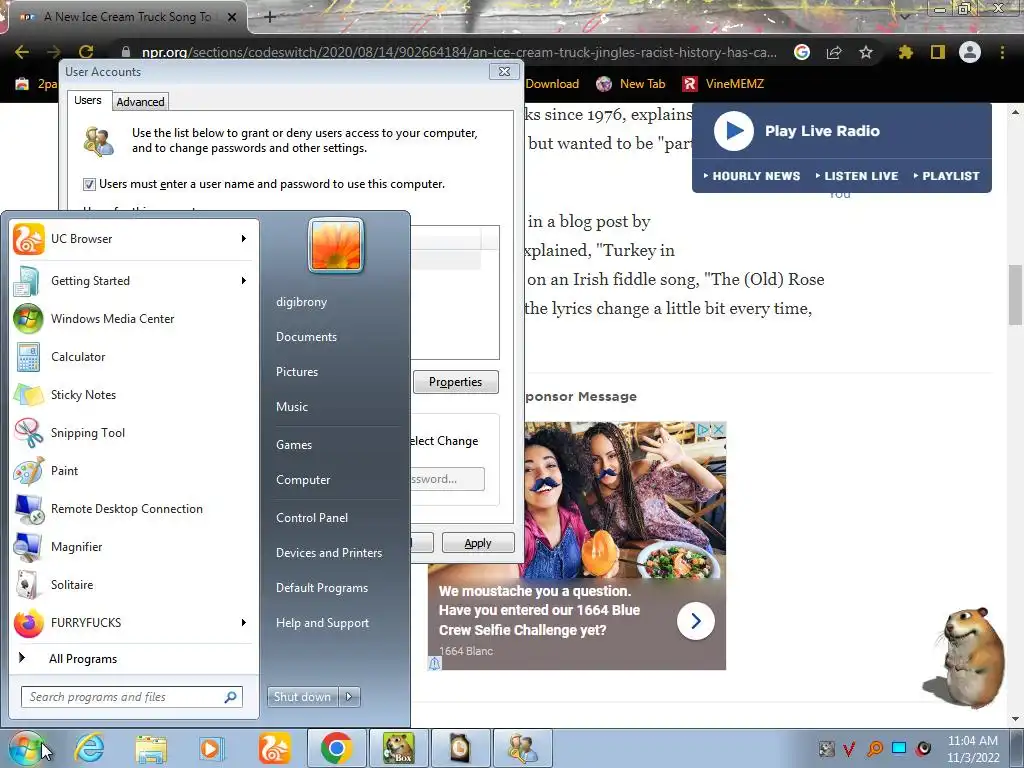Open the Chrome extensions puzzle icon
1024x768 pixels.
click(x=906, y=52)
